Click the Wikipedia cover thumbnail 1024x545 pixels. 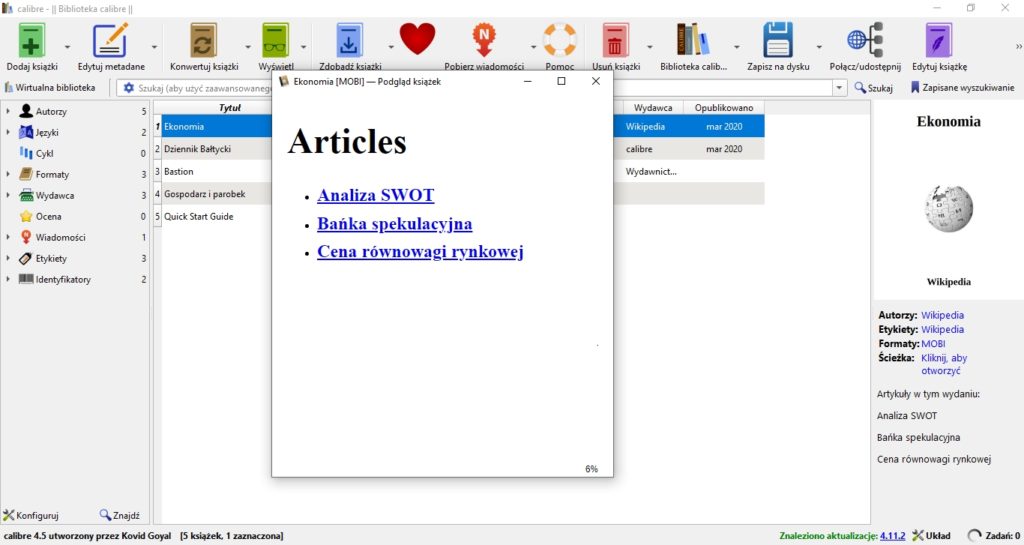[x=948, y=209]
